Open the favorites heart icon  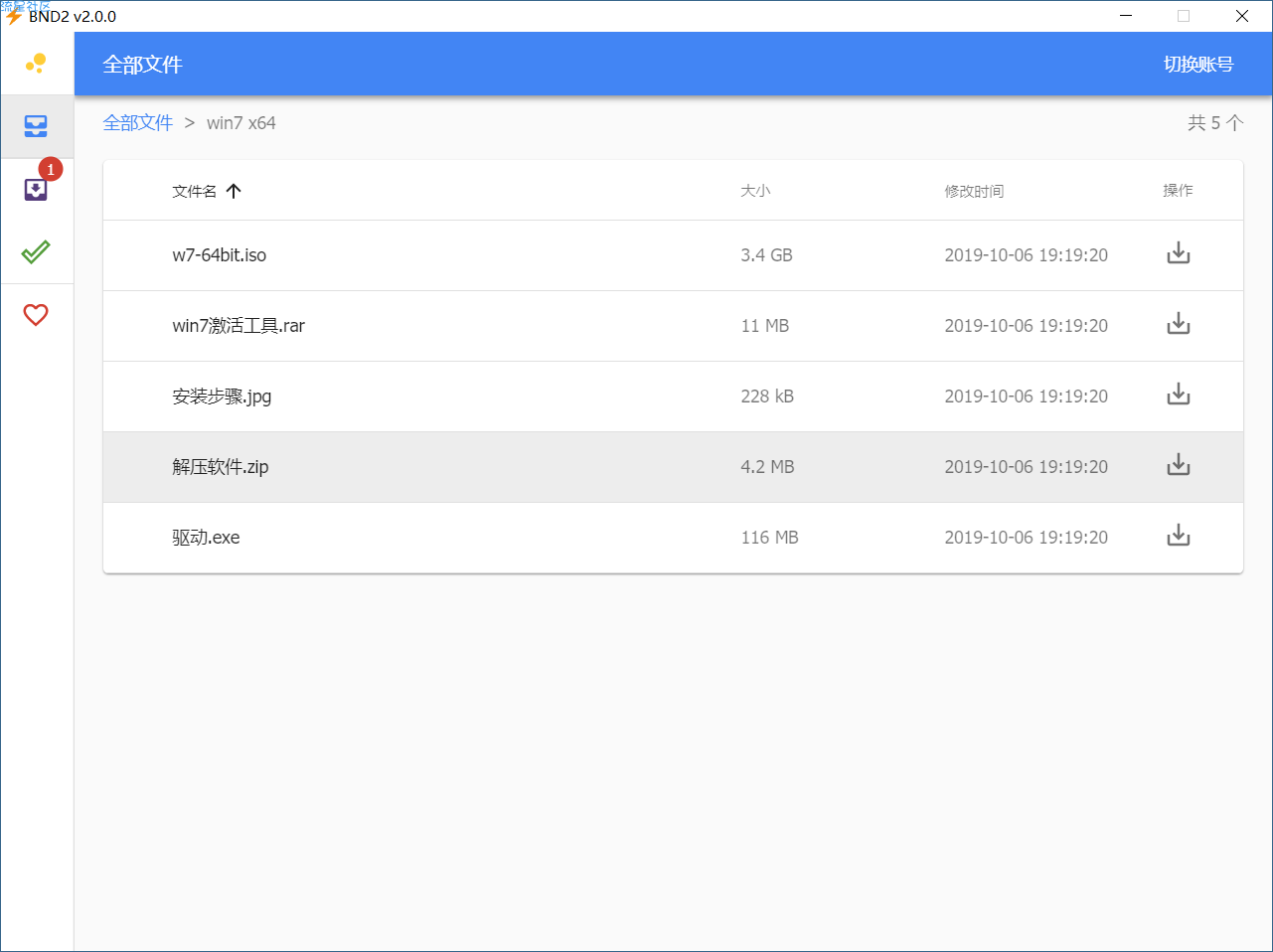(x=36, y=315)
